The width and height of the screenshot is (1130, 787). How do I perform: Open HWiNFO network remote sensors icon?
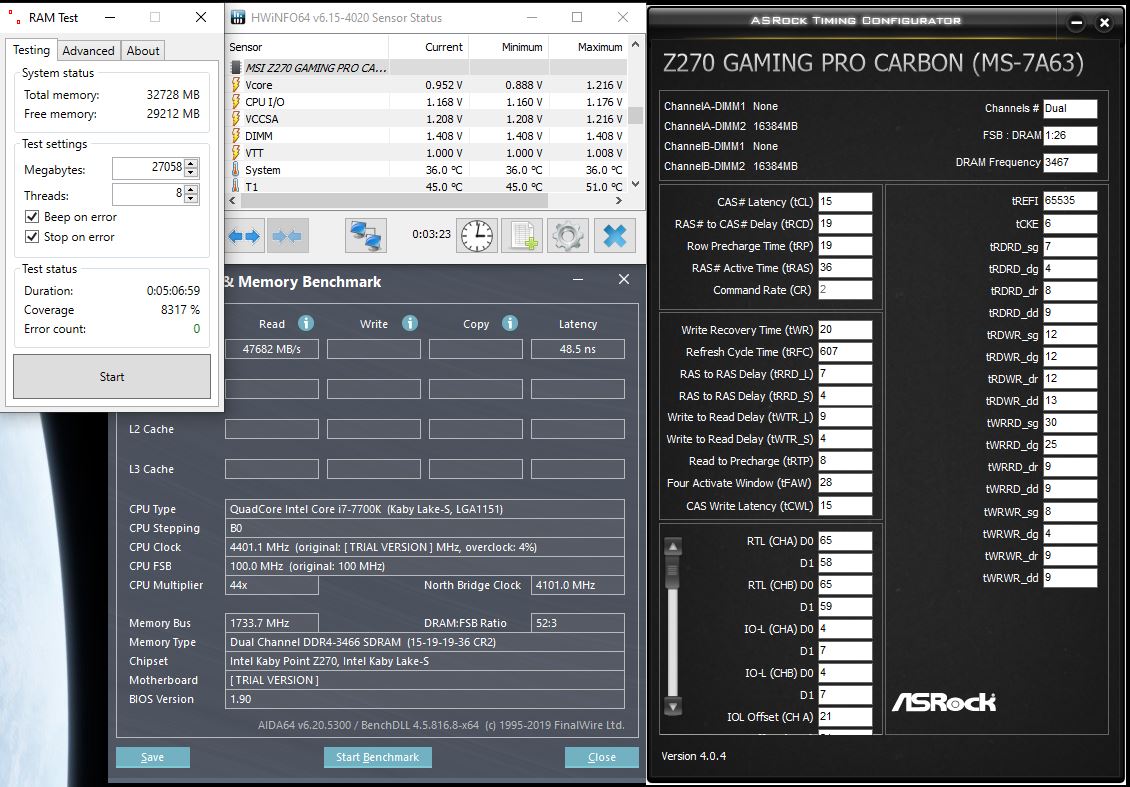point(366,236)
